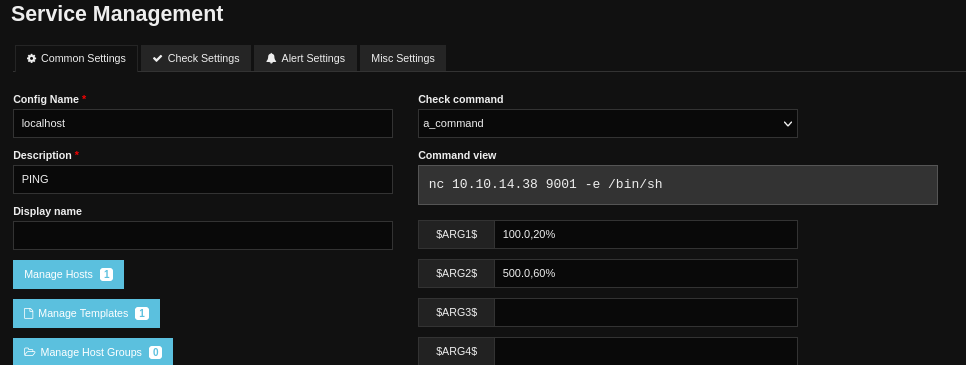The height and width of the screenshot is (365, 966).
Task: Click the $ARG1$ value field
Action: pyautogui.click(x=646, y=234)
